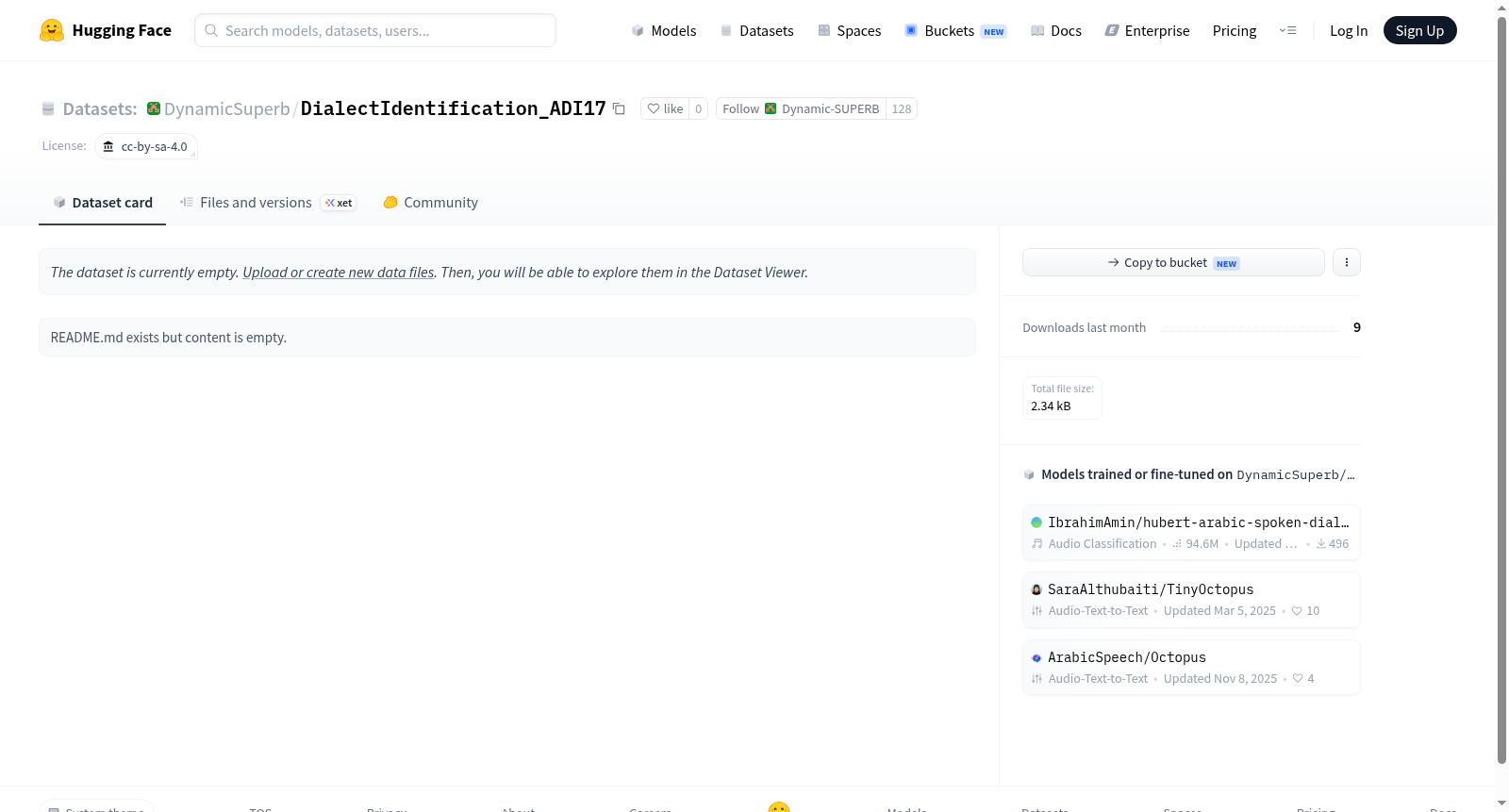Click the Datasets stack icon beside the title

pos(48,109)
